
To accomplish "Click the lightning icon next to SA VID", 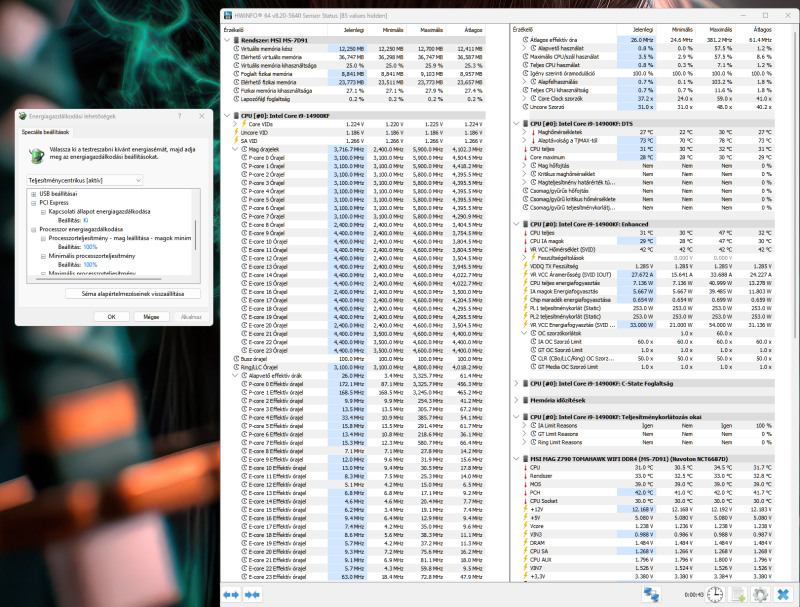I will click(236, 141).
